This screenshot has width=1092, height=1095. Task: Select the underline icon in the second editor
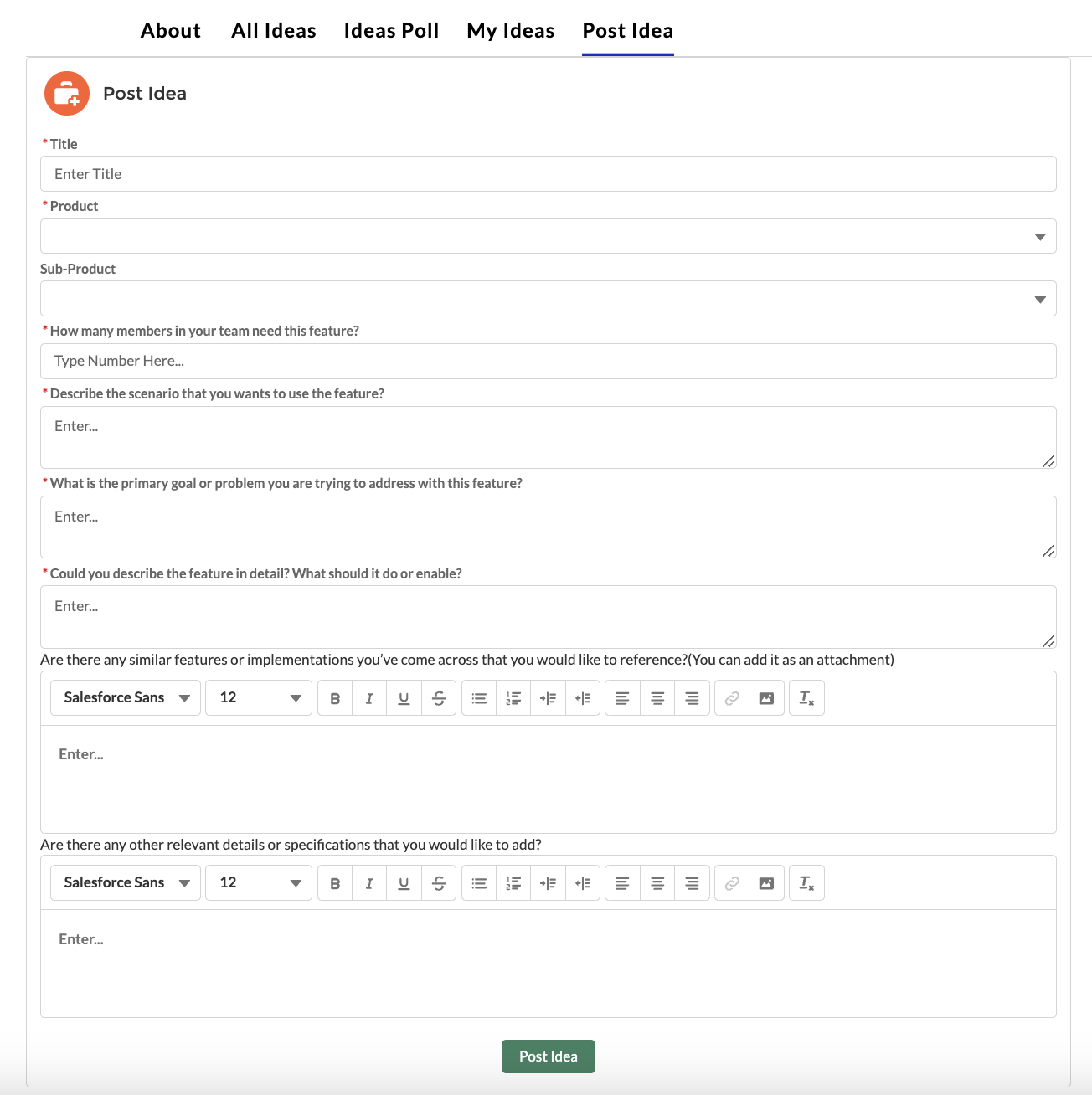click(x=404, y=882)
